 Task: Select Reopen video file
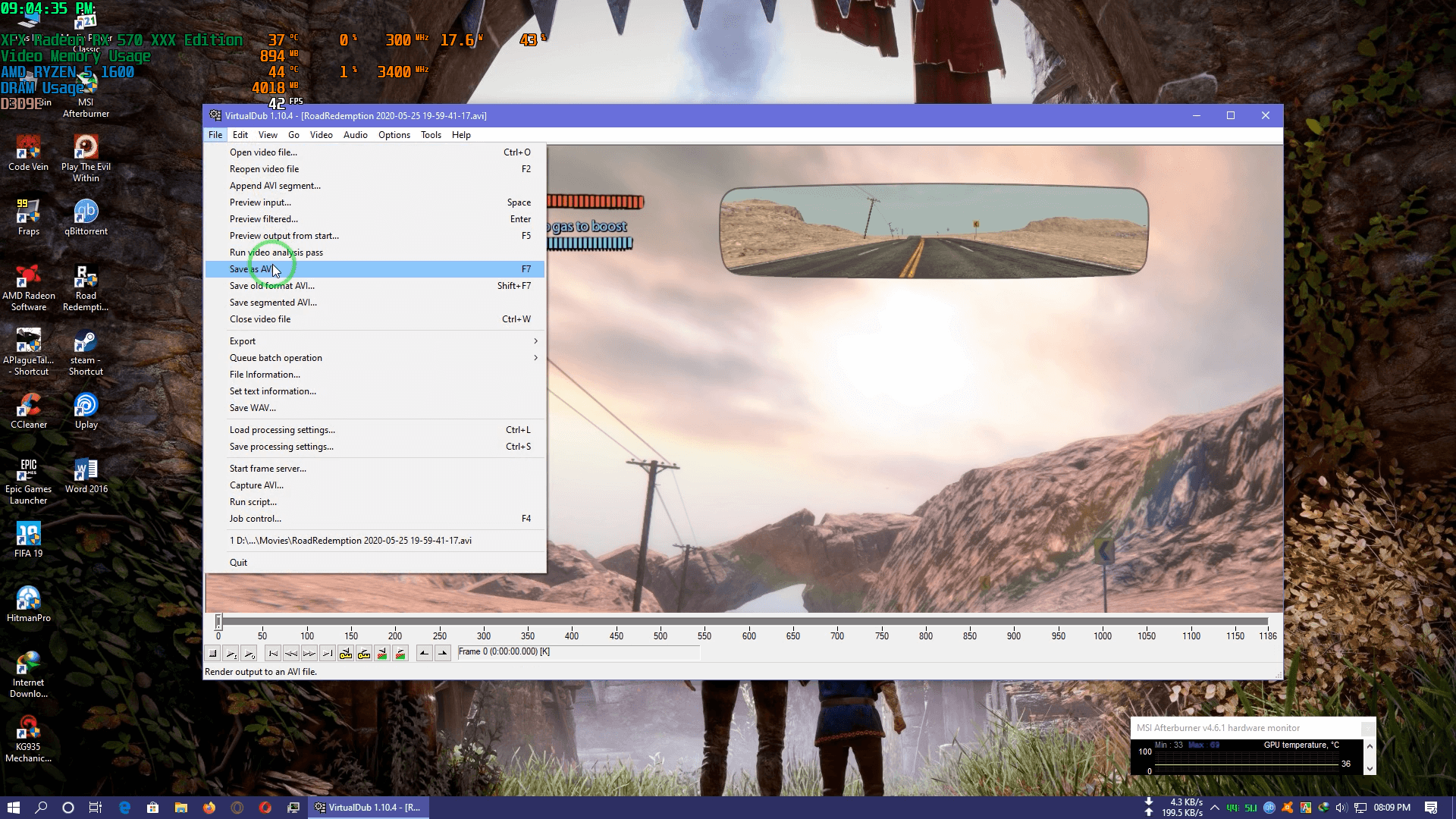375,169
